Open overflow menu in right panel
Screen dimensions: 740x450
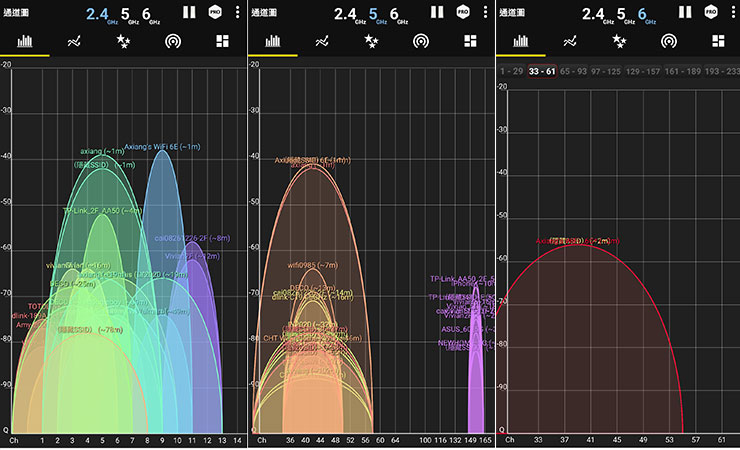733,12
